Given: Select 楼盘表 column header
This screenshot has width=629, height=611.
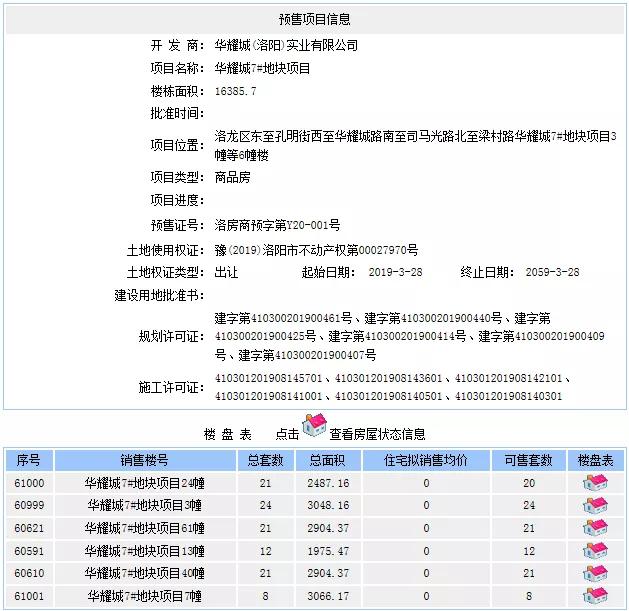Looking at the screenshot, I should 596,460.
